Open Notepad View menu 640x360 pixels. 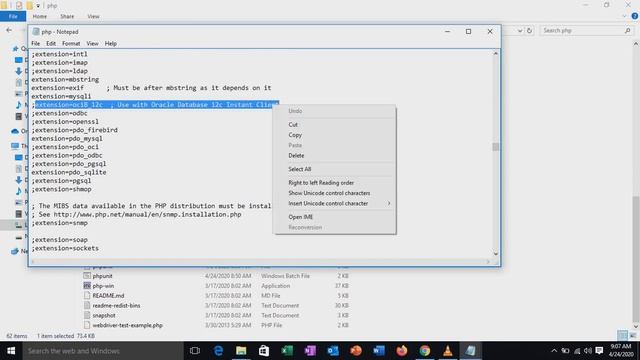pos(92,43)
